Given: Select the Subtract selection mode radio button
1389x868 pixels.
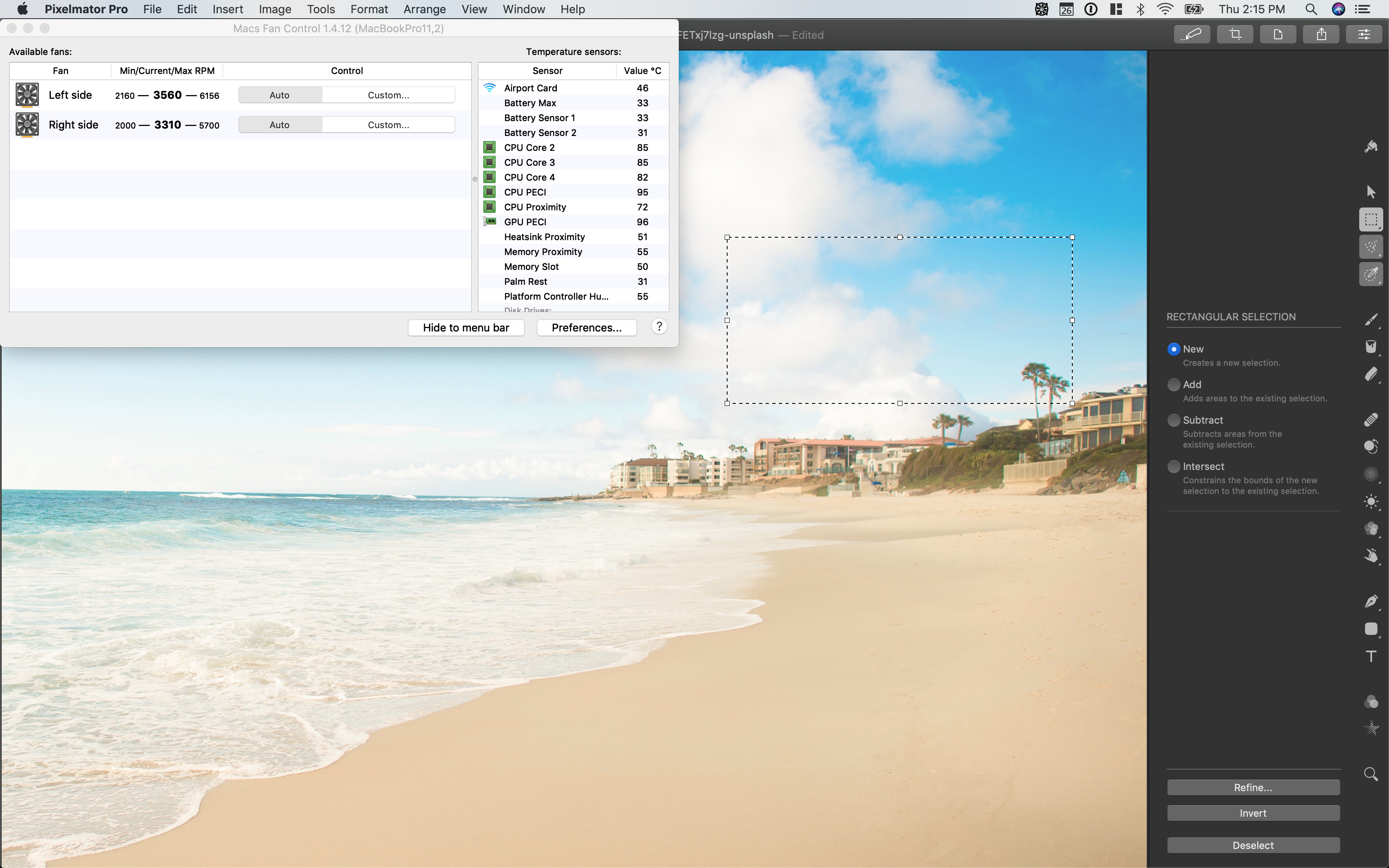Looking at the screenshot, I should (1174, 420).
